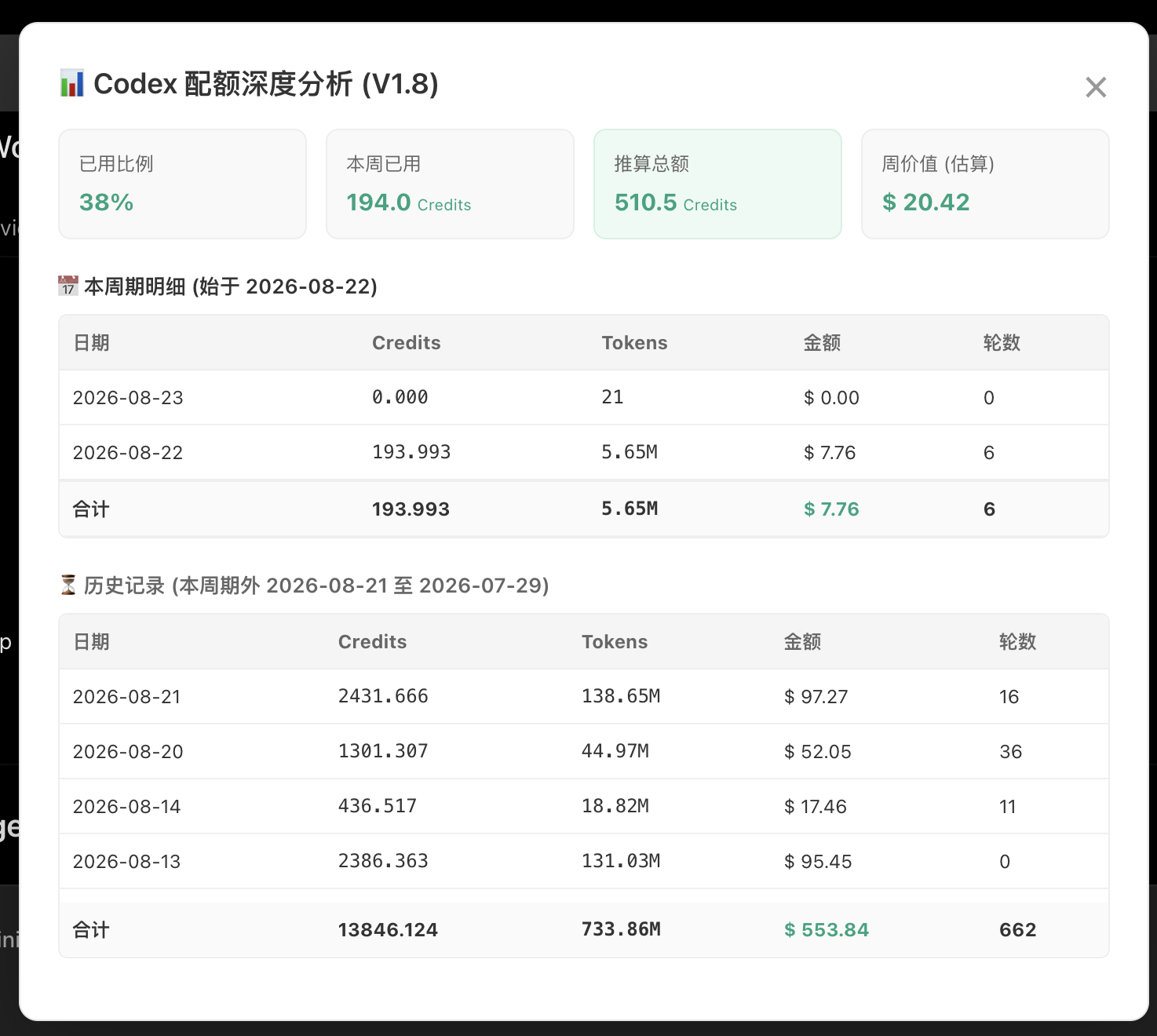The height and width of the screenshot is (1036, 1157).
Task: Click the 13846.124 total credits cell
Action: coord(388,930)
